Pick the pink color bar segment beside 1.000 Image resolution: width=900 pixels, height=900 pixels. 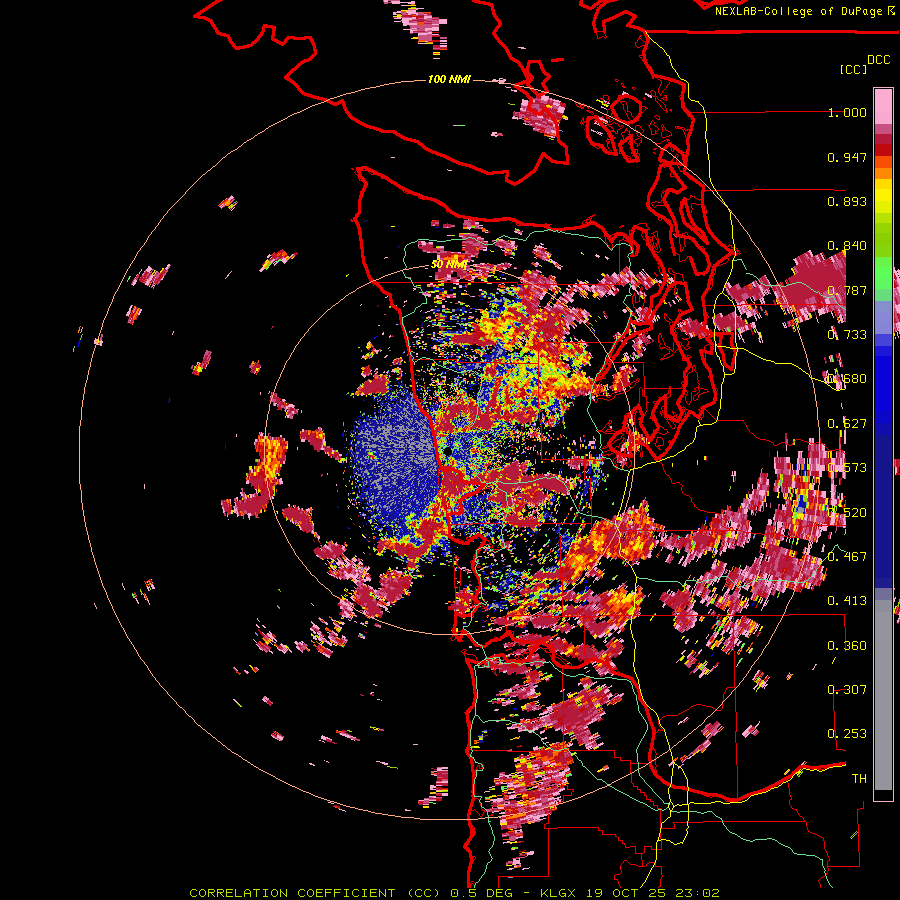(x=883, y=107)
